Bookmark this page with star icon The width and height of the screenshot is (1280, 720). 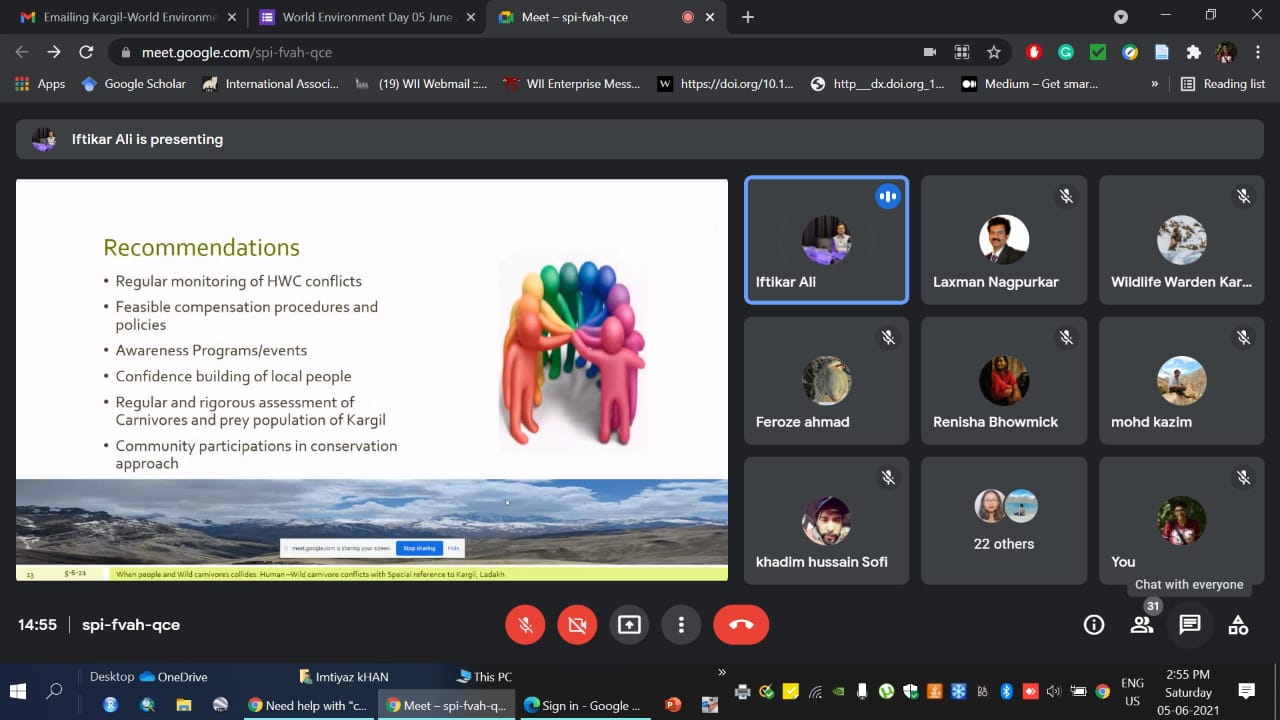point(994,52)
